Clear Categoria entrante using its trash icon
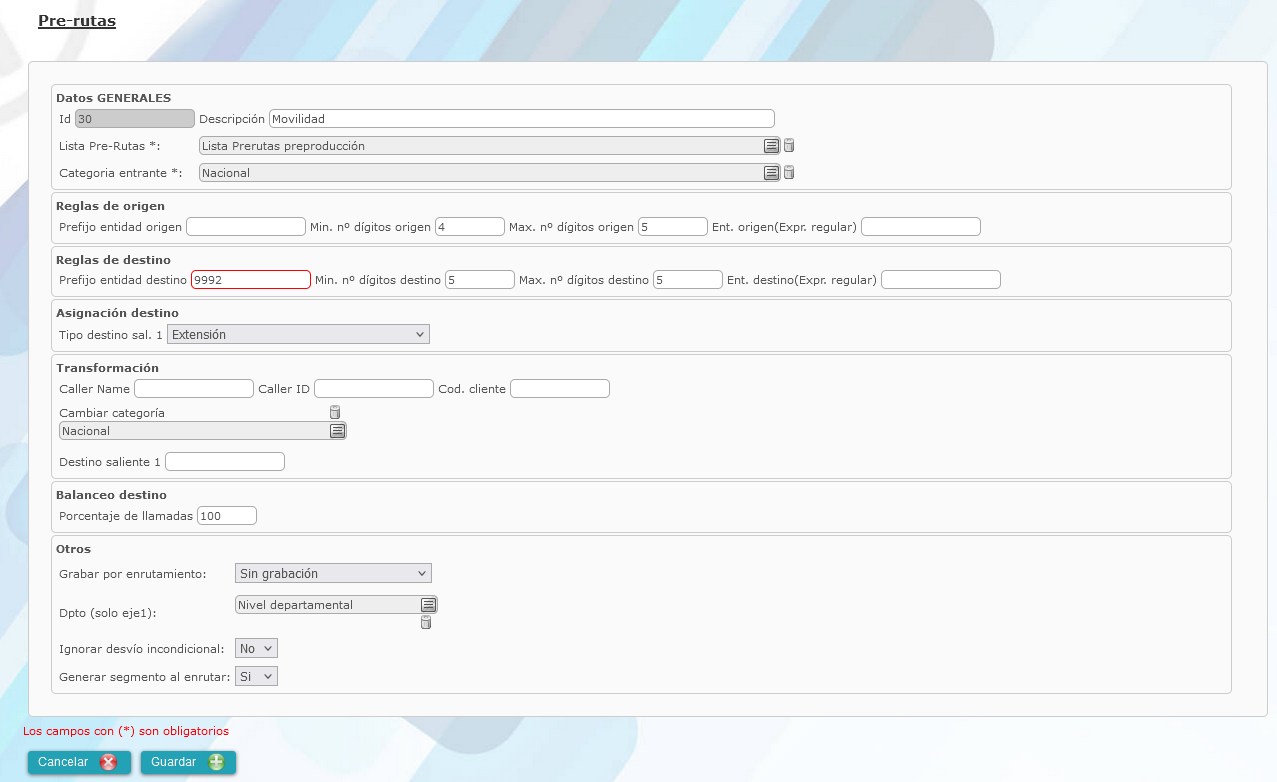 coord(788,172)
